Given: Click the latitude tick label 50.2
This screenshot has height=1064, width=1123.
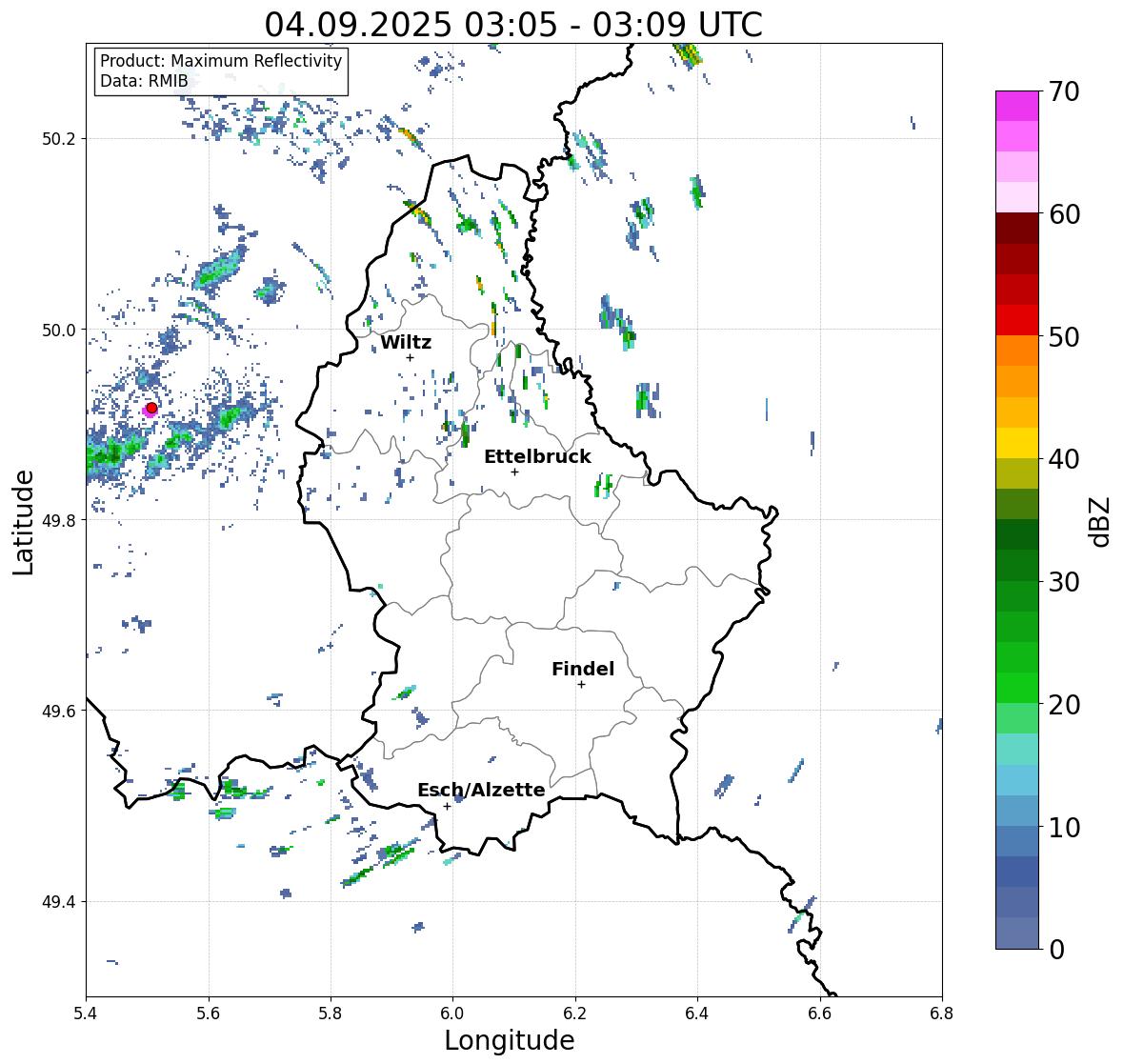Looking at the screenshot, I should (x=59, y=139).
